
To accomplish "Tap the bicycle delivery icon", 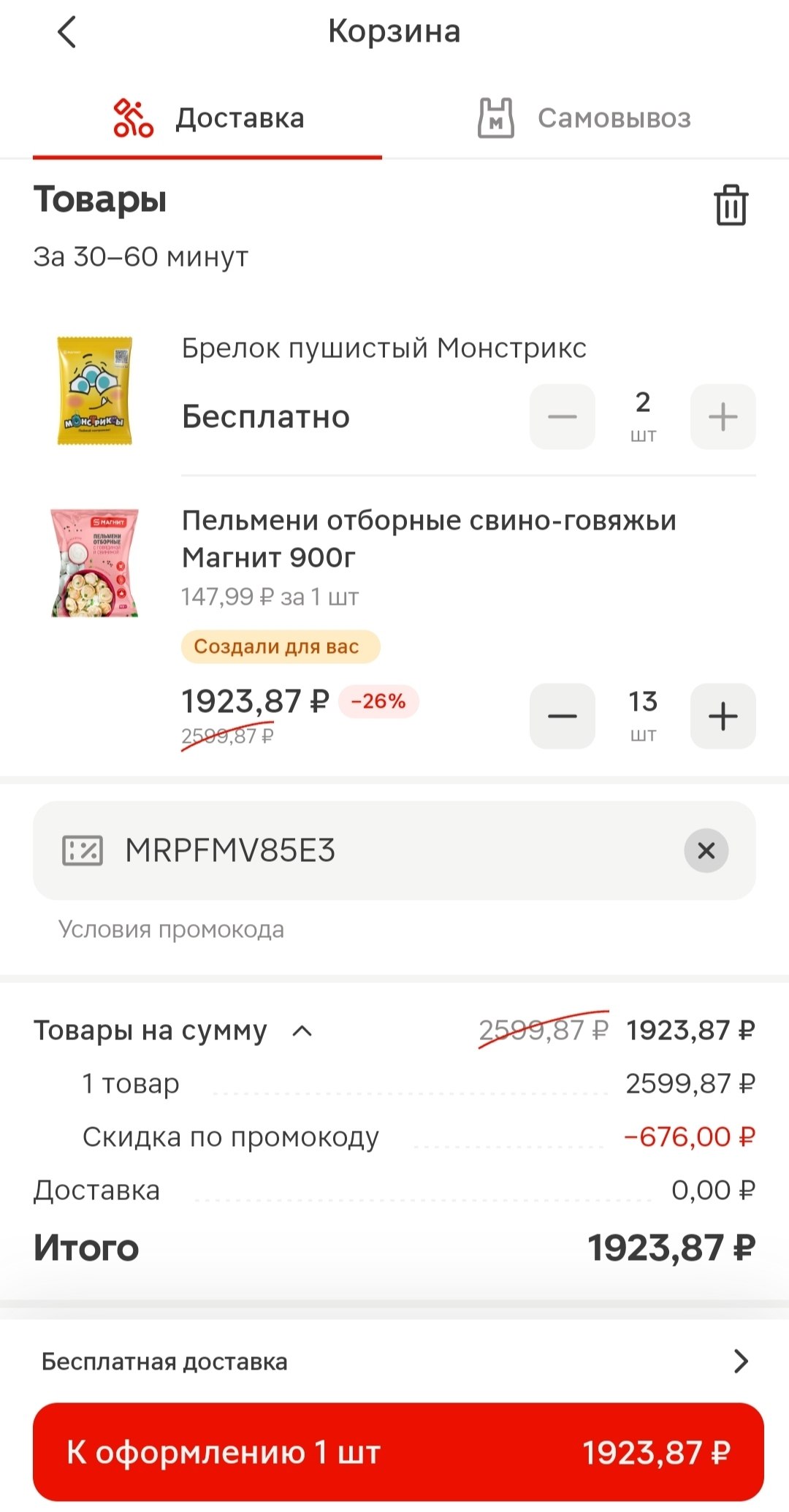I will 133,118.
